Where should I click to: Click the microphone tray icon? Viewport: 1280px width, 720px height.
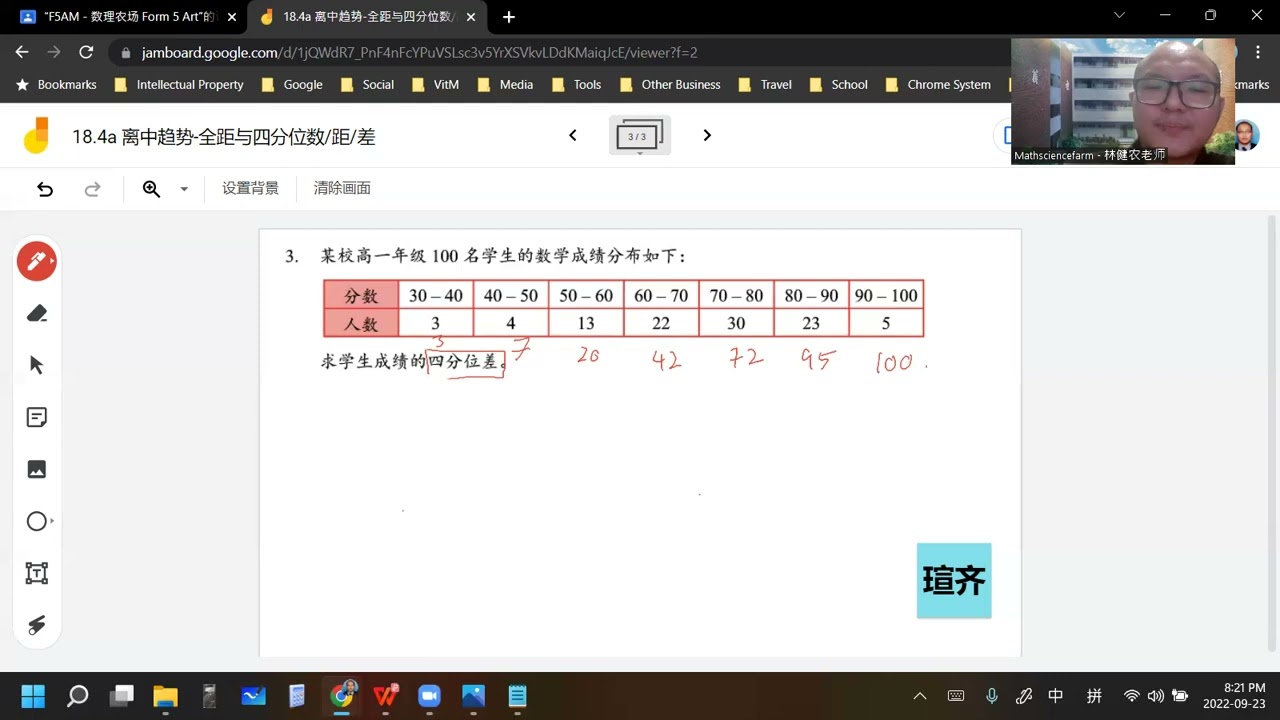[x=991, y=696]
